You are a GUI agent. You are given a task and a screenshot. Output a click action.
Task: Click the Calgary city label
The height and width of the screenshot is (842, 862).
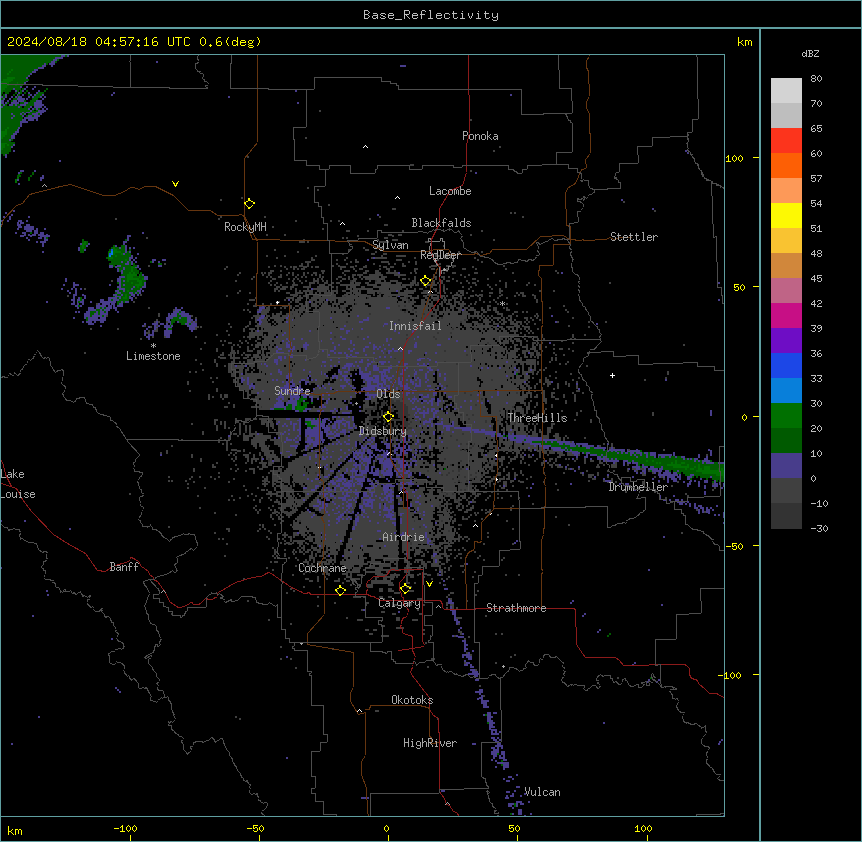tap(399, 603)
